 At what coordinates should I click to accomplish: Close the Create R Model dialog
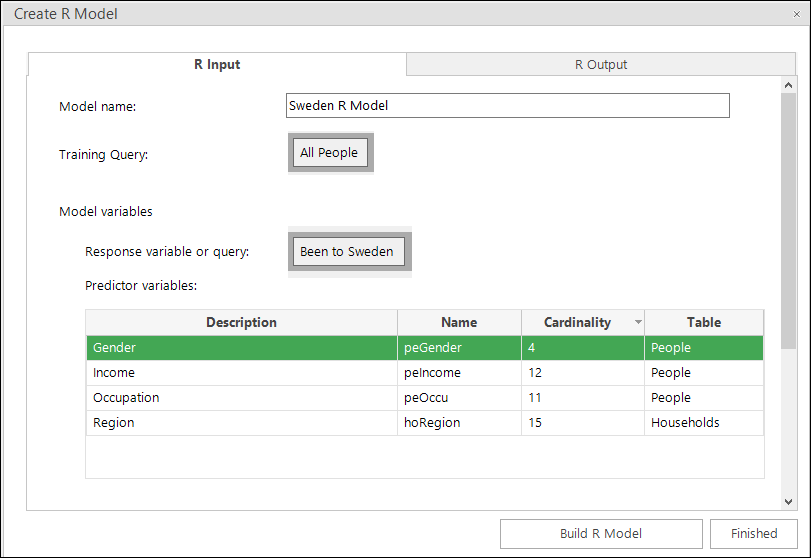click(797, 14)
